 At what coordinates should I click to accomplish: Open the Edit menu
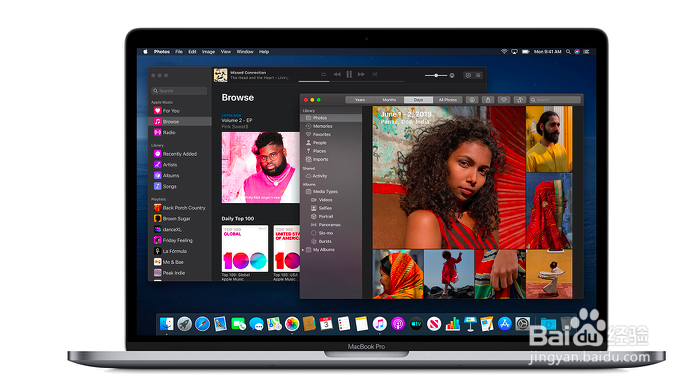[x=192, y=51]
